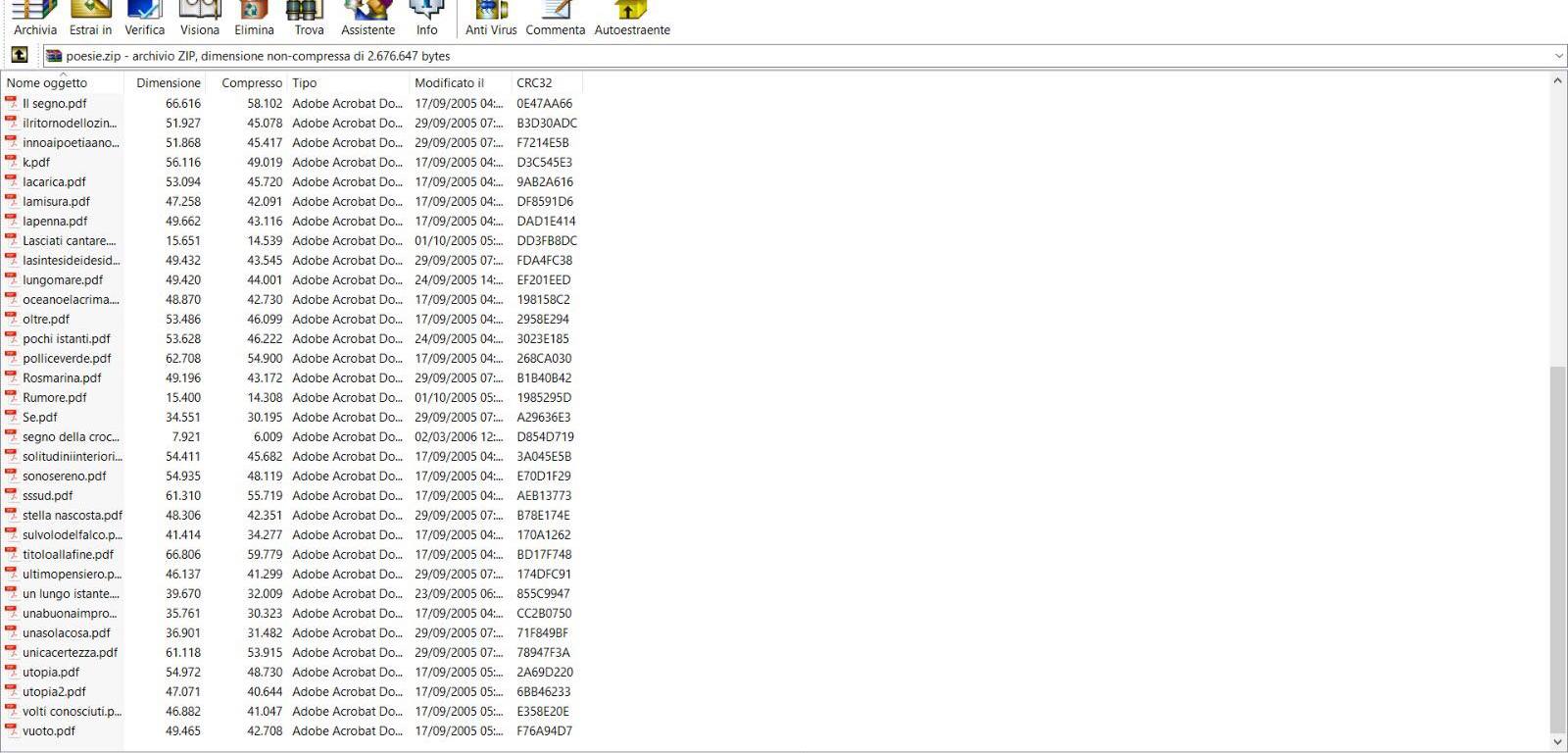Click the Estrai in toolbar icon
The width and height of the screenshot is (1568, 753).
pyautogui.click(x=90, y=18)
